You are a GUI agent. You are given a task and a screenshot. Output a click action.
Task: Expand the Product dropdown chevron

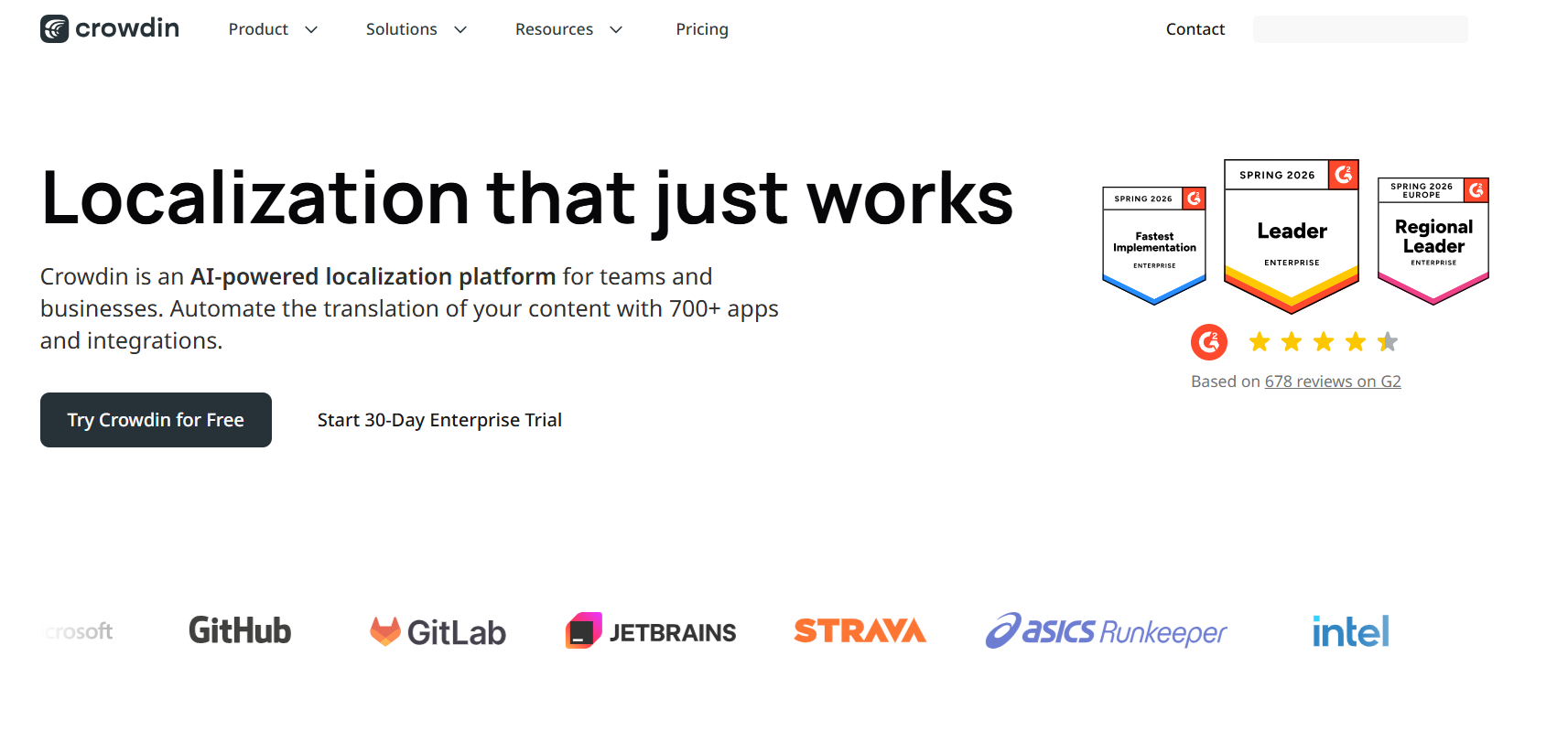pos(311,29)
